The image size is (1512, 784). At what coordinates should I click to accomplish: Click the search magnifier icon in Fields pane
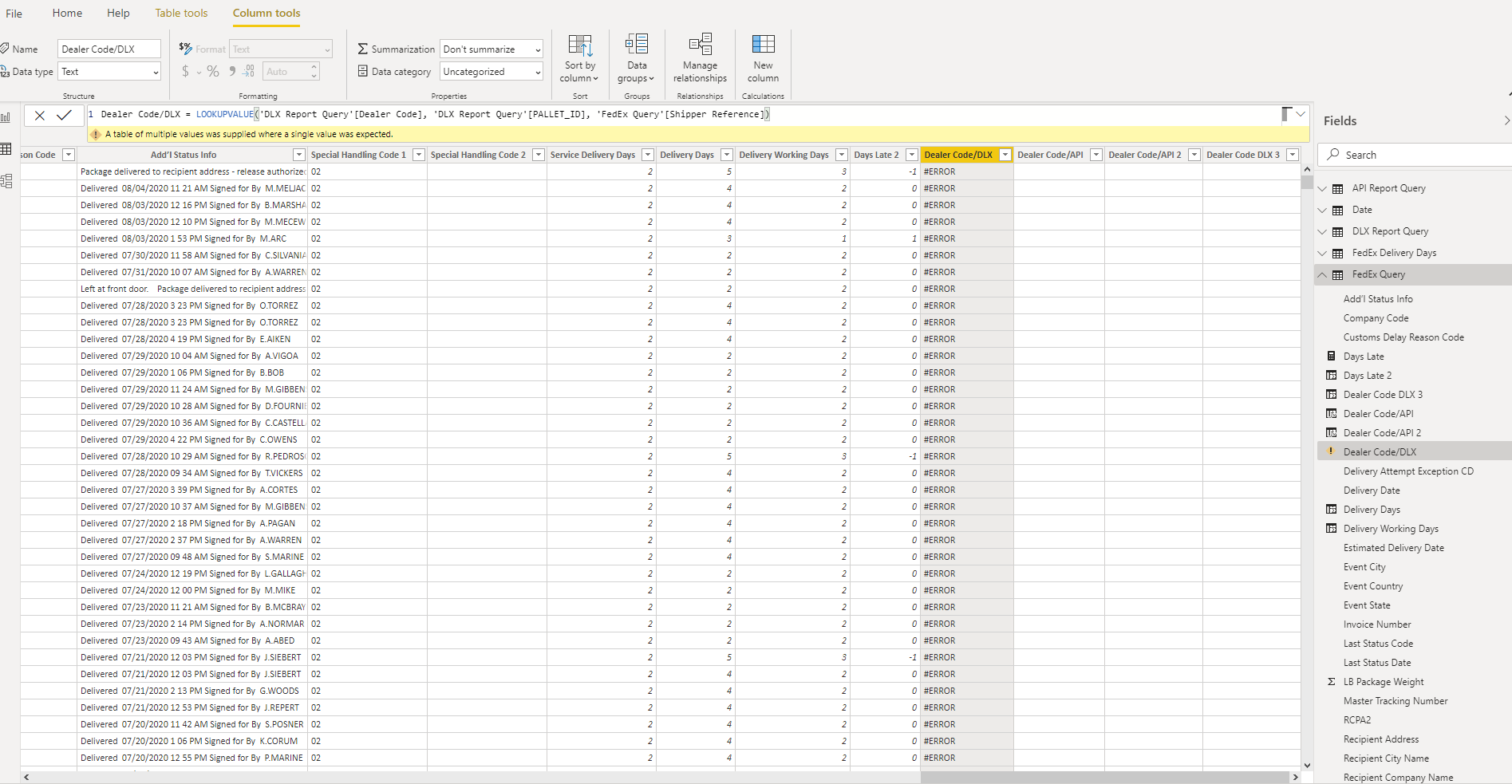point(1333,155)
